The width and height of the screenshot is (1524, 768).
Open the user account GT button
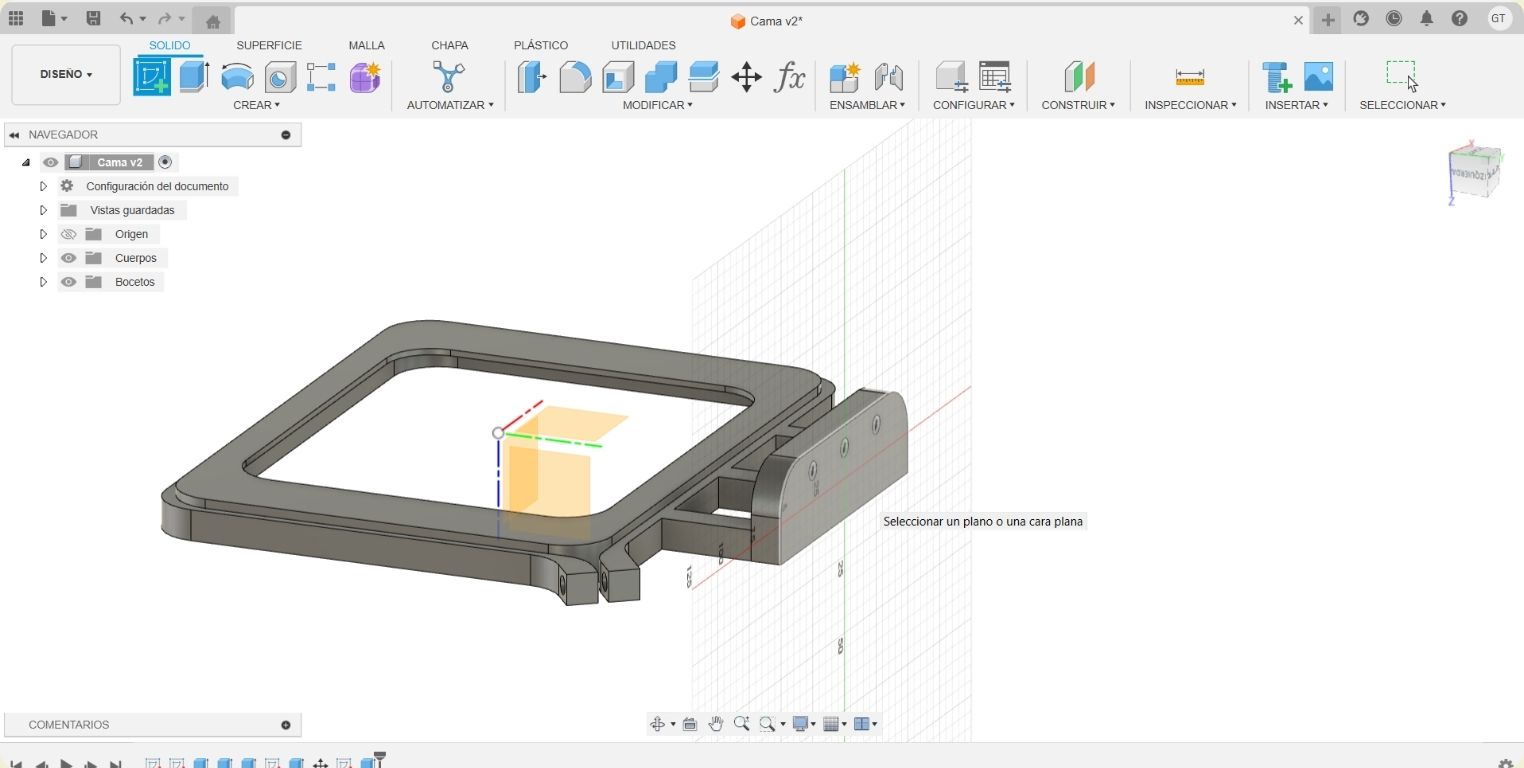pos(1498,18)
